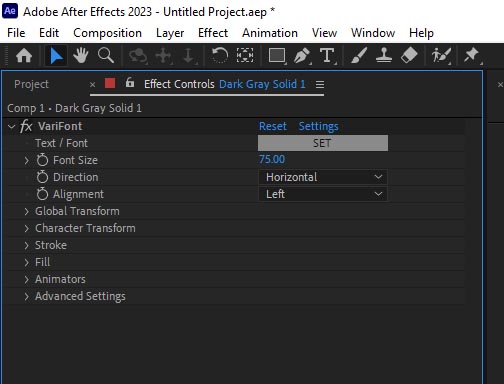
Task: Select the Text / Font property row
Action: [x=61, y=143]
